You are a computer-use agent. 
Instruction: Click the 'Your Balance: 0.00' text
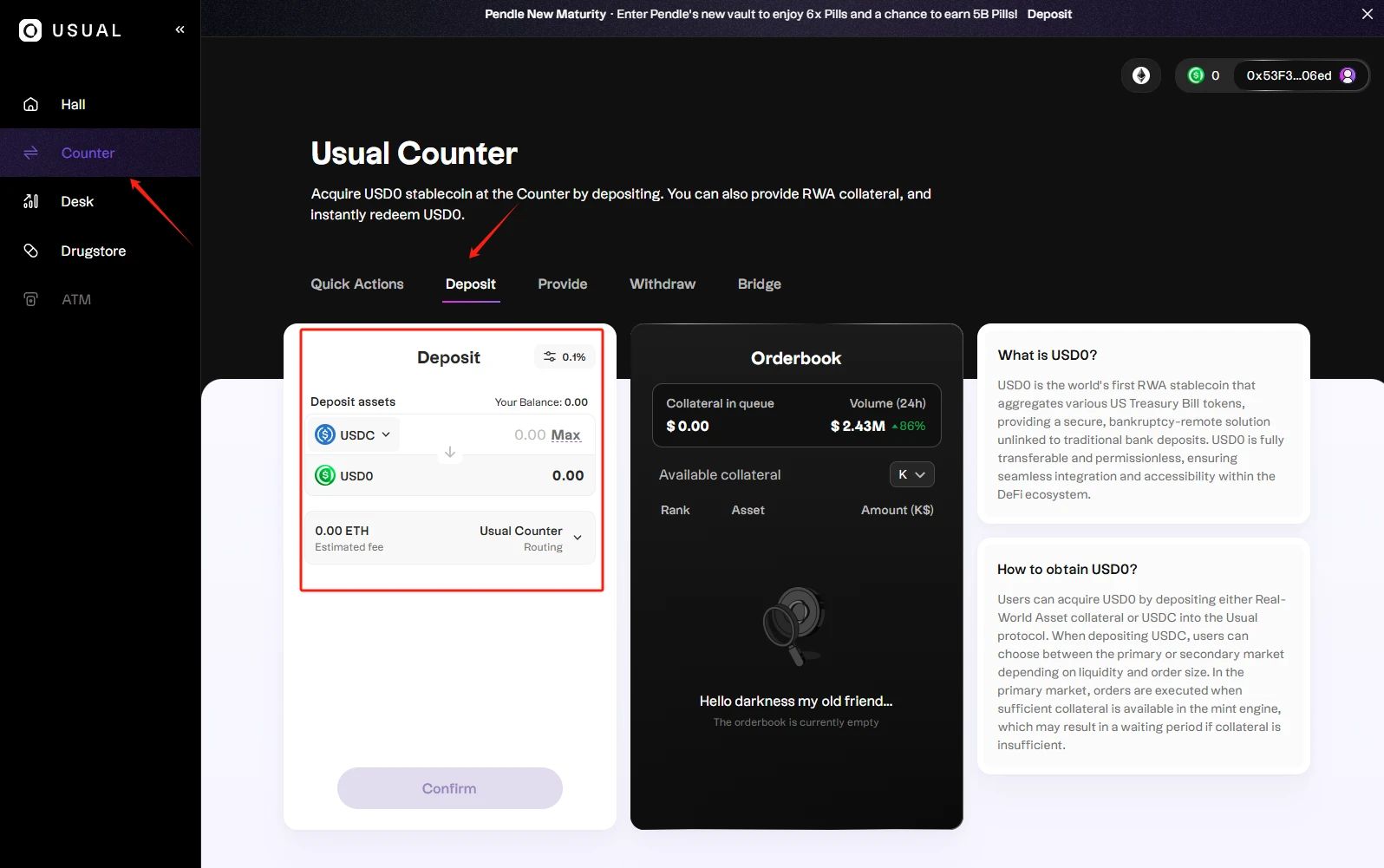click(541, 402)
